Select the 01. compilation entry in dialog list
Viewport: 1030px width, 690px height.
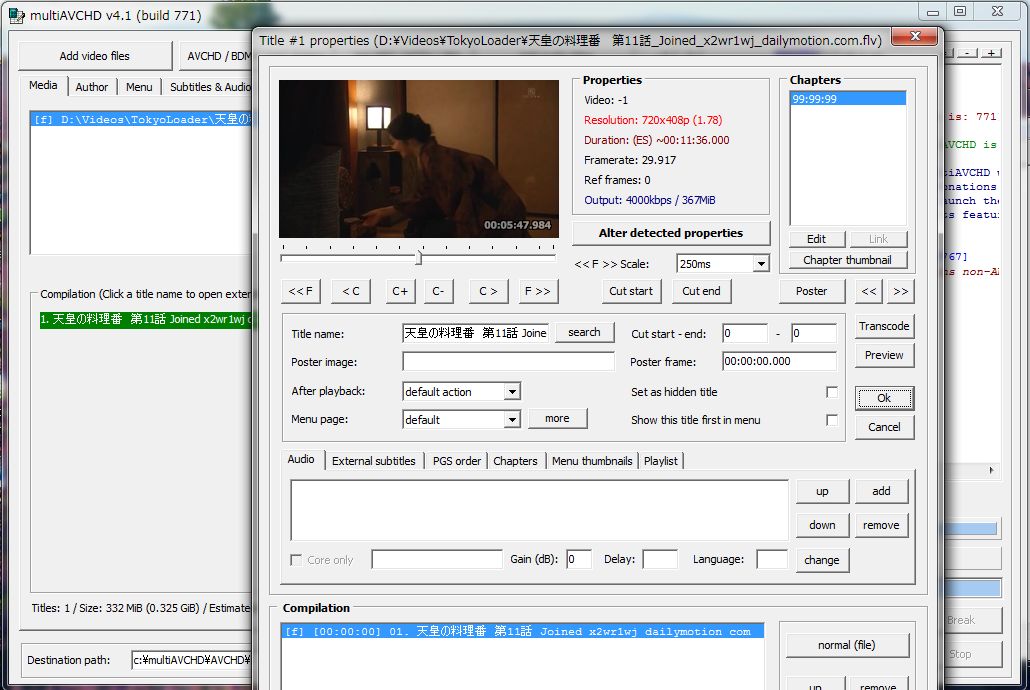coord(523,632)
